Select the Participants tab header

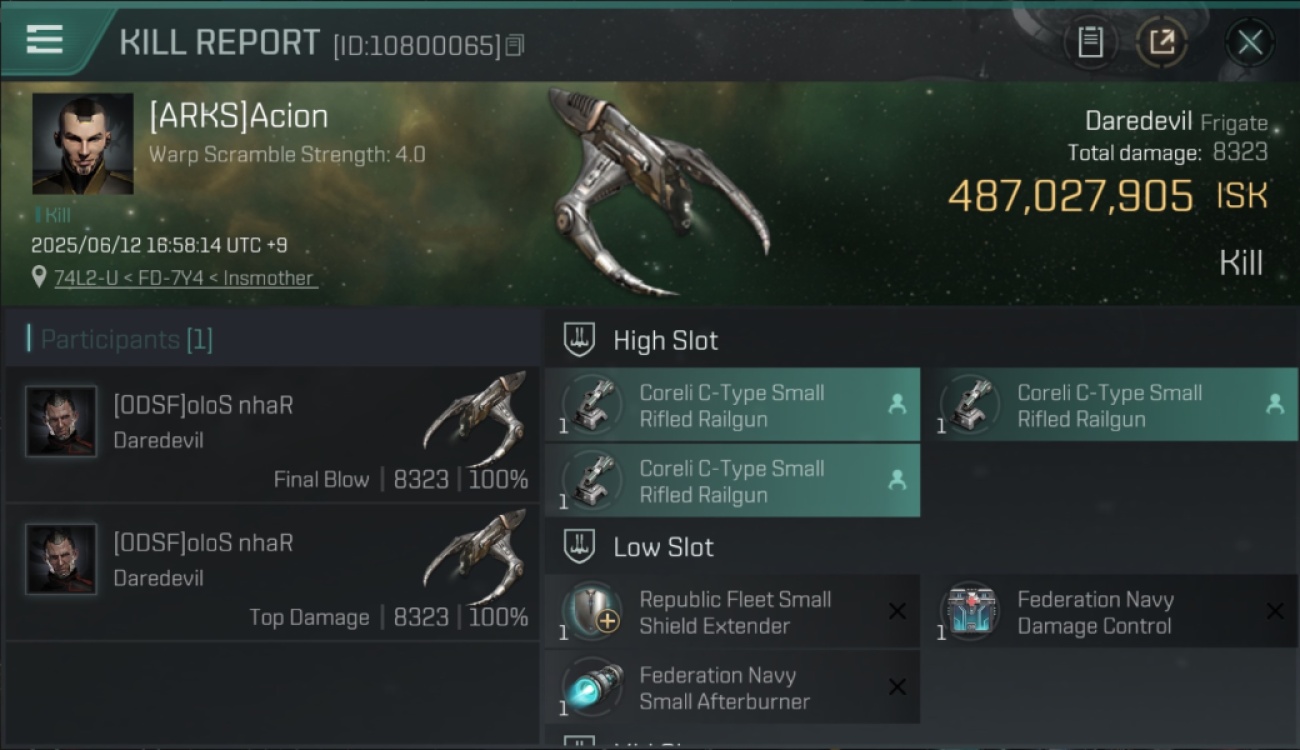pyautogui.click(x=120, y=339)
